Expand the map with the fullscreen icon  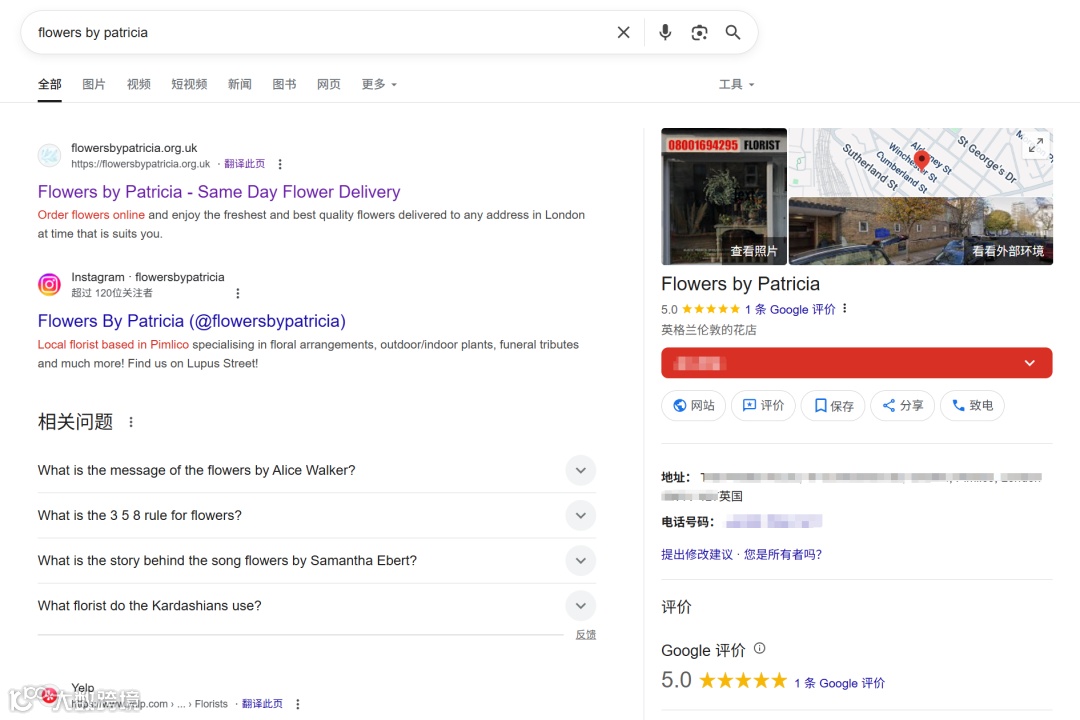pyautogui.click(x=1036, y=145)
